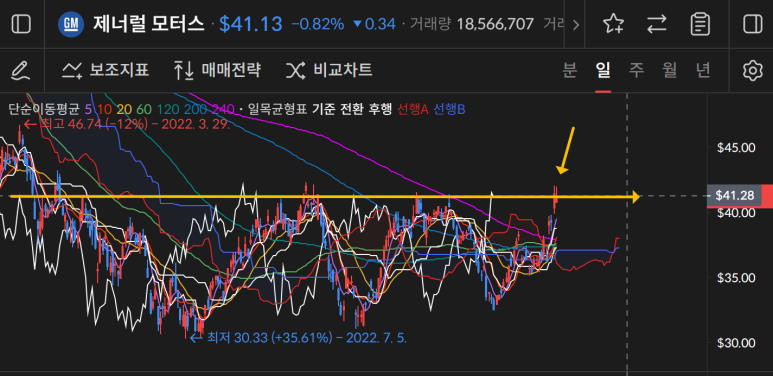Click the $30.00 price axis label
Image resolution: width=773 pixels, height=376 pixels.
point(735,342)
